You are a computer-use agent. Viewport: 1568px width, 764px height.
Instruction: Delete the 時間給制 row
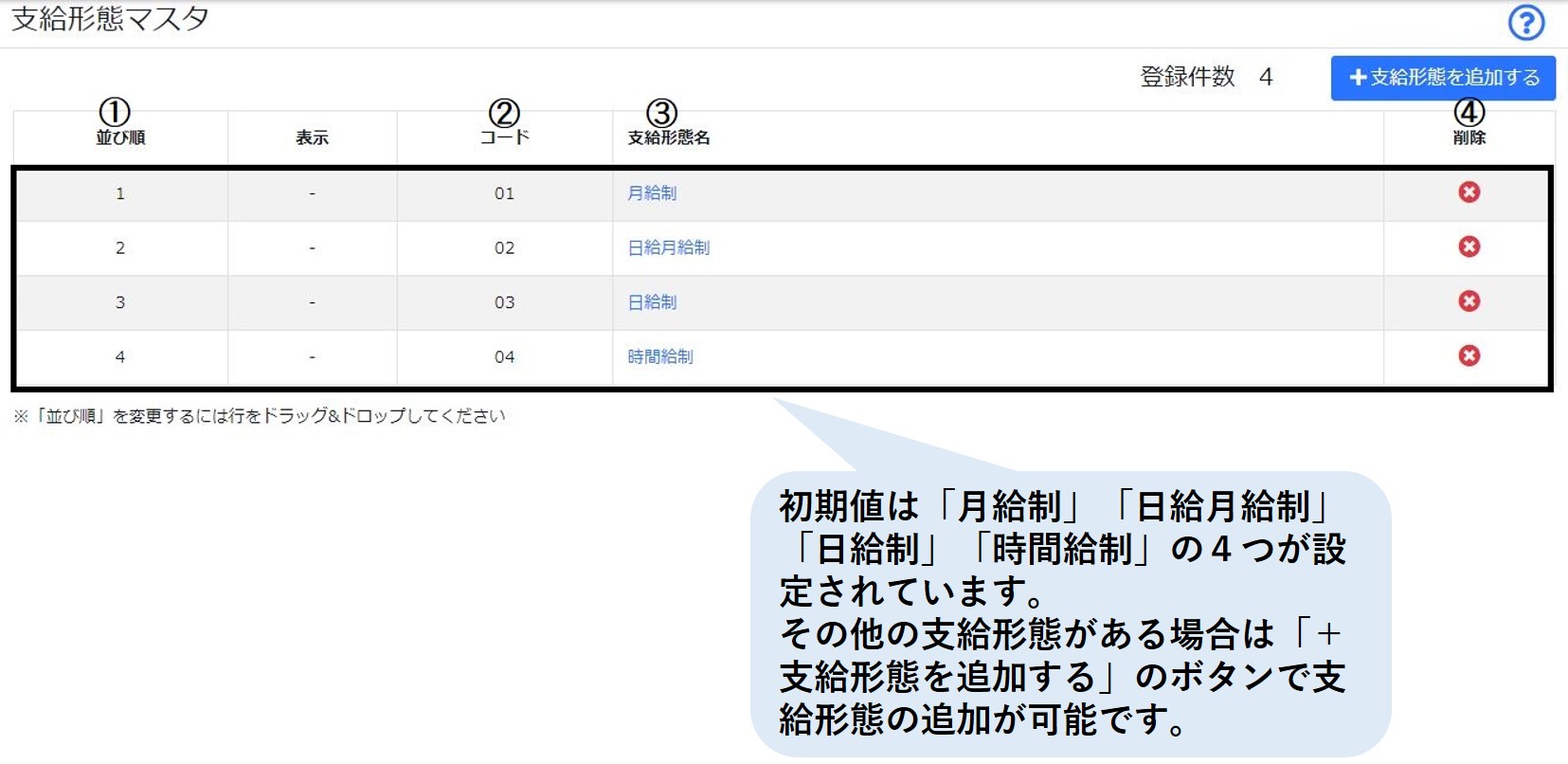coord(1469,355)
